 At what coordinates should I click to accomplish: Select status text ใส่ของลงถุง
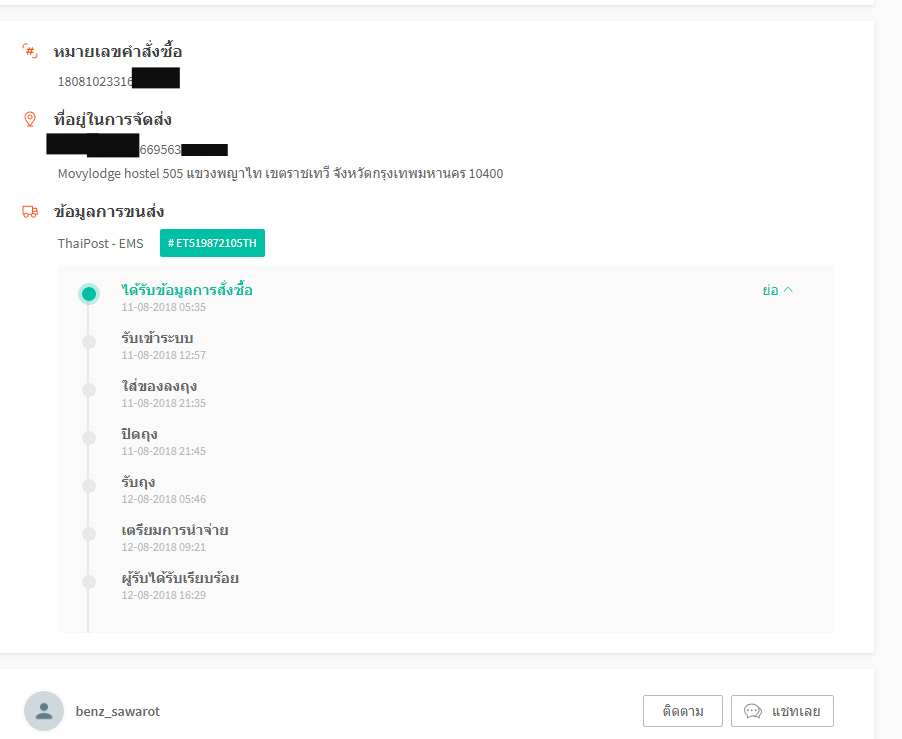point(159,386)
